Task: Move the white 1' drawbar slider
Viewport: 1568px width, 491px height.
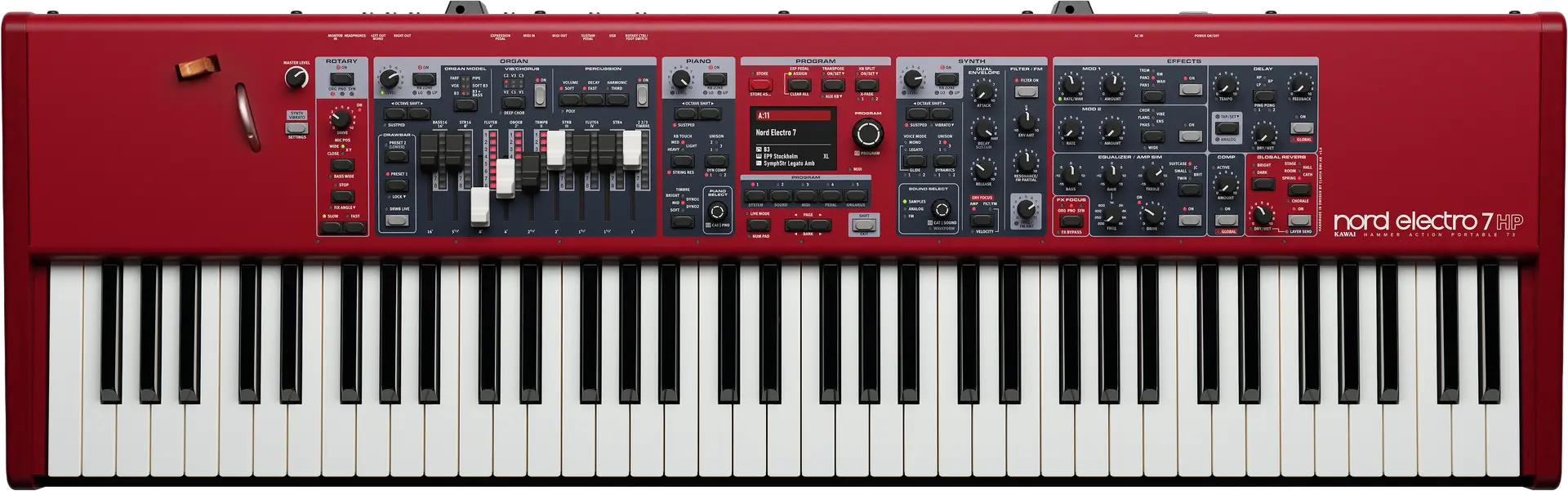Action: coord(632,149)
